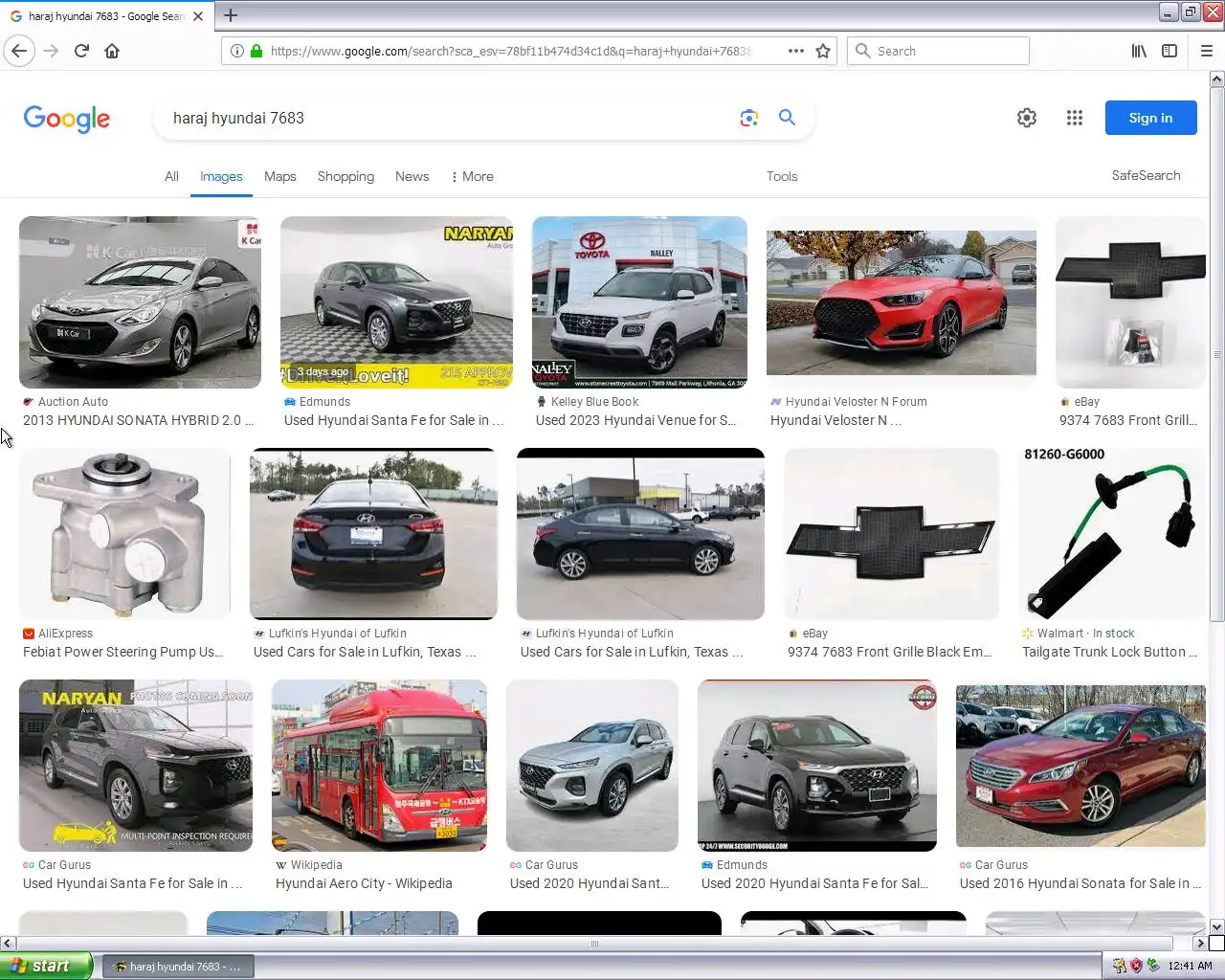Open the Windows Start menu
1225x980 pixels.
tap(46, 966)
